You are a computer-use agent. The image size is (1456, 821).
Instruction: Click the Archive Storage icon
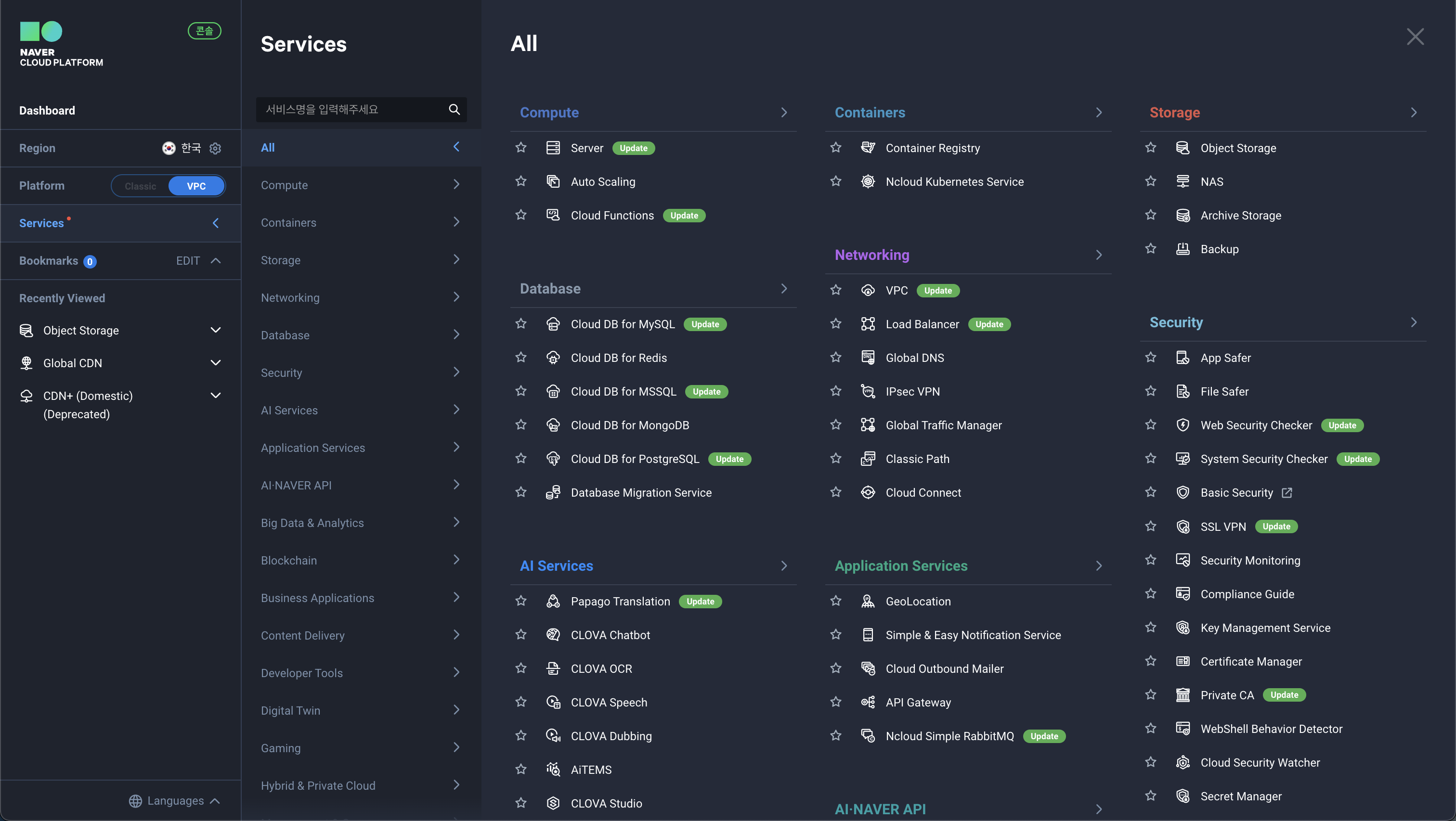[1183, 215]
